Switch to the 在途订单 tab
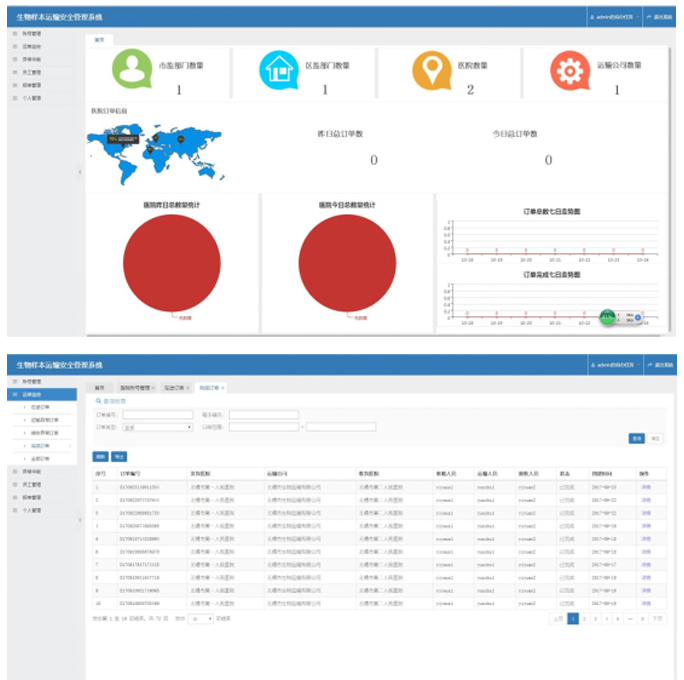The width and height of the screenshot is (684, 680). point(174,388)
